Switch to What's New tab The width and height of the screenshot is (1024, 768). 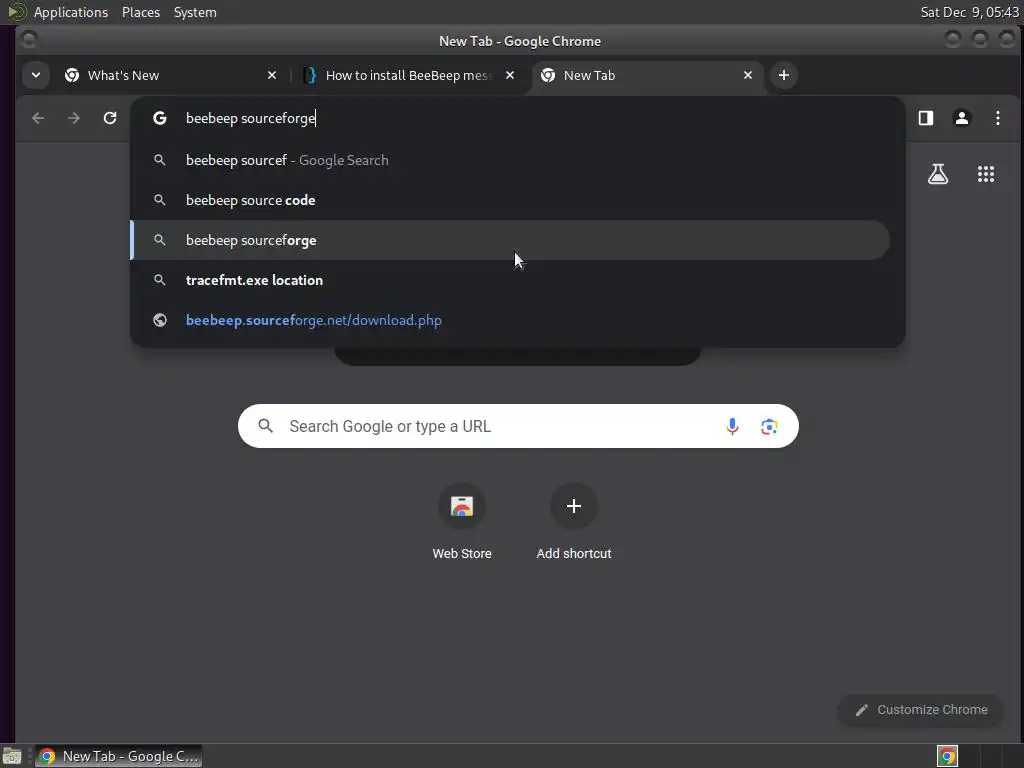tap(170, 75)
